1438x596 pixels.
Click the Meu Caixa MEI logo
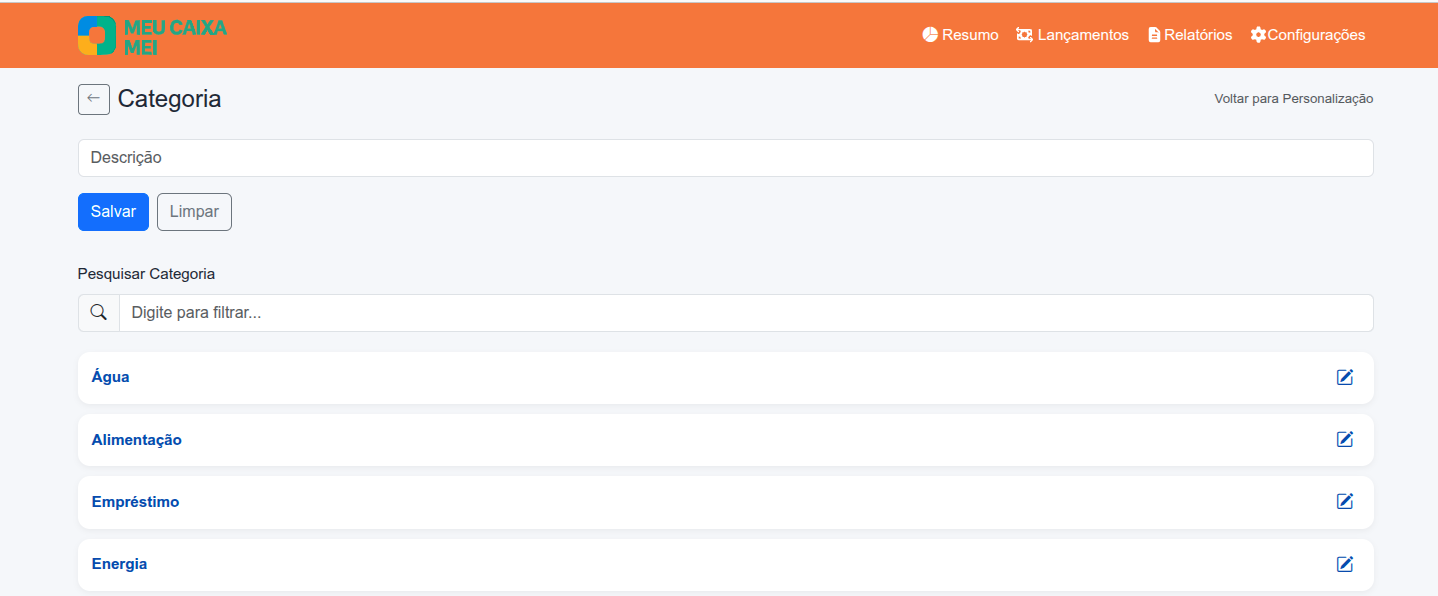tap(152, 35)
